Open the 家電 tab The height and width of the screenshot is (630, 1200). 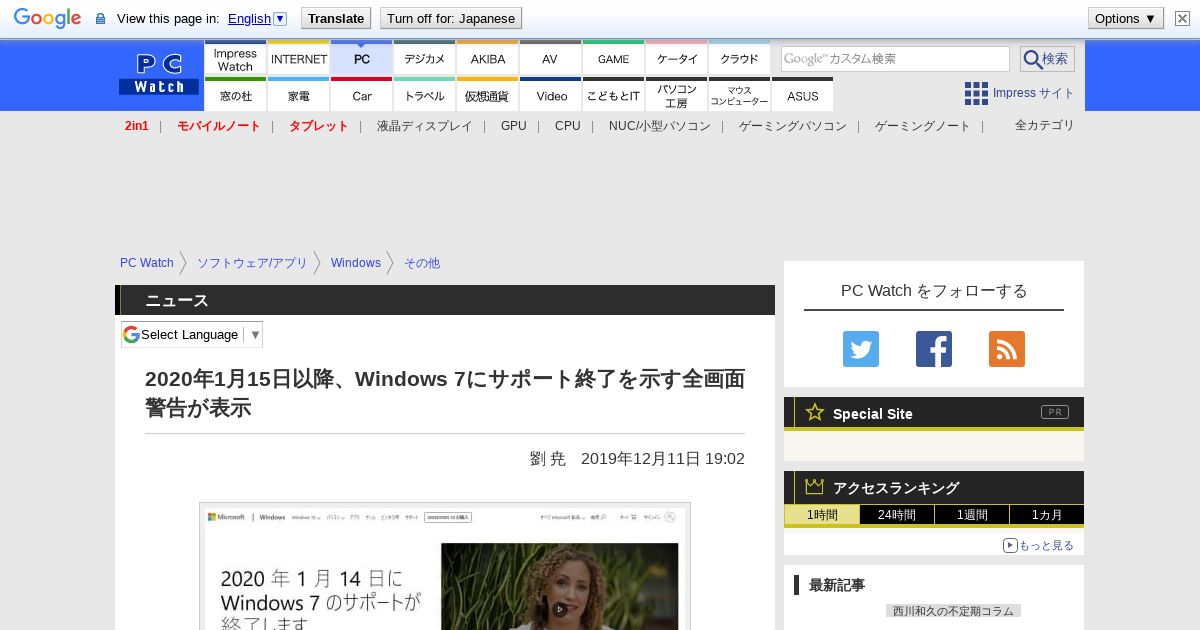(x=298, y=95)
